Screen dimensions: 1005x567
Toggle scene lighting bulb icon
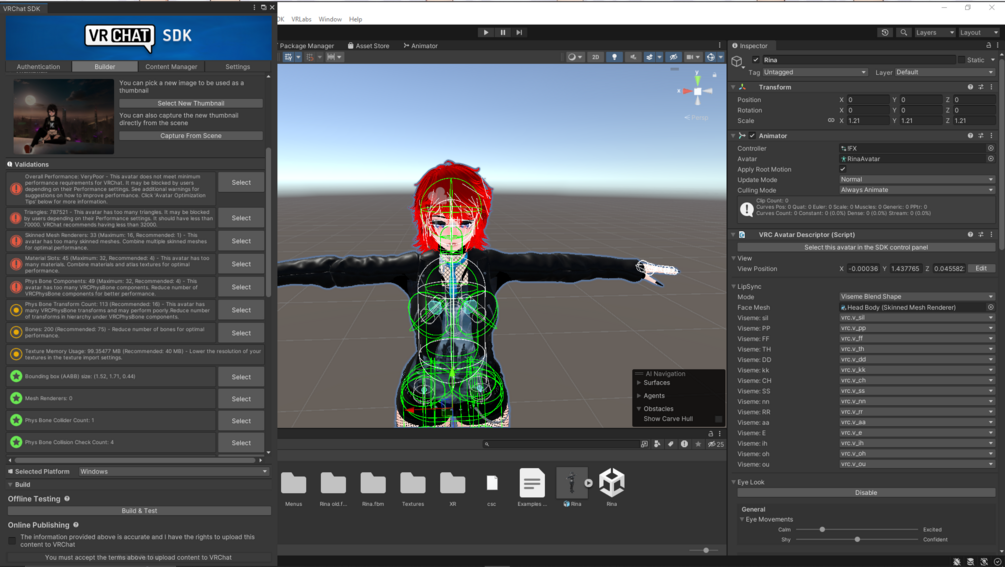[x=614, y=57]
